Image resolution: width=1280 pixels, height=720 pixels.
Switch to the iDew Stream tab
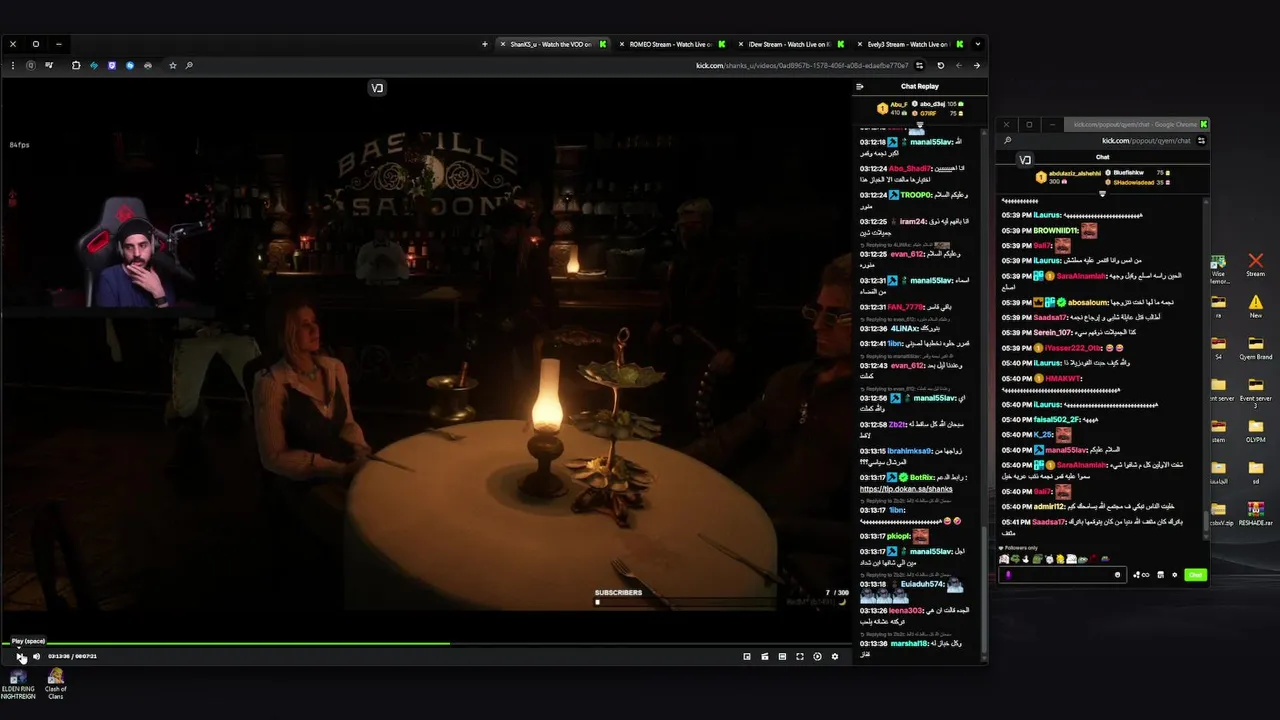790,44
